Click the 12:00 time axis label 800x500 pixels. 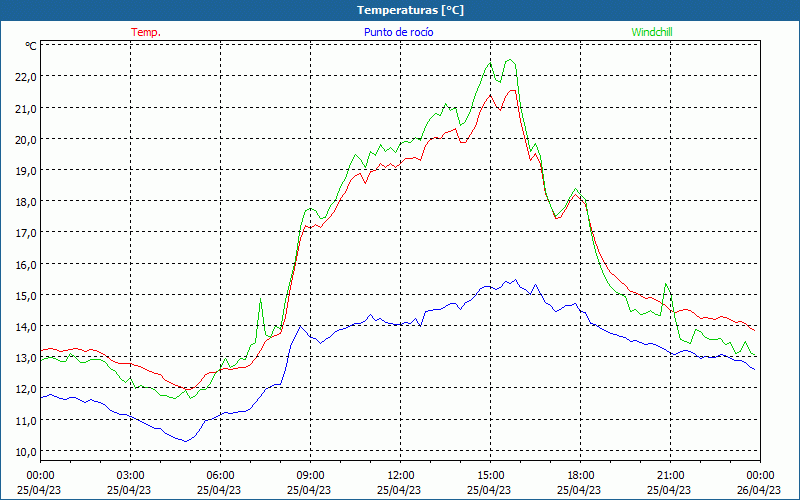(x=401, y=476)
